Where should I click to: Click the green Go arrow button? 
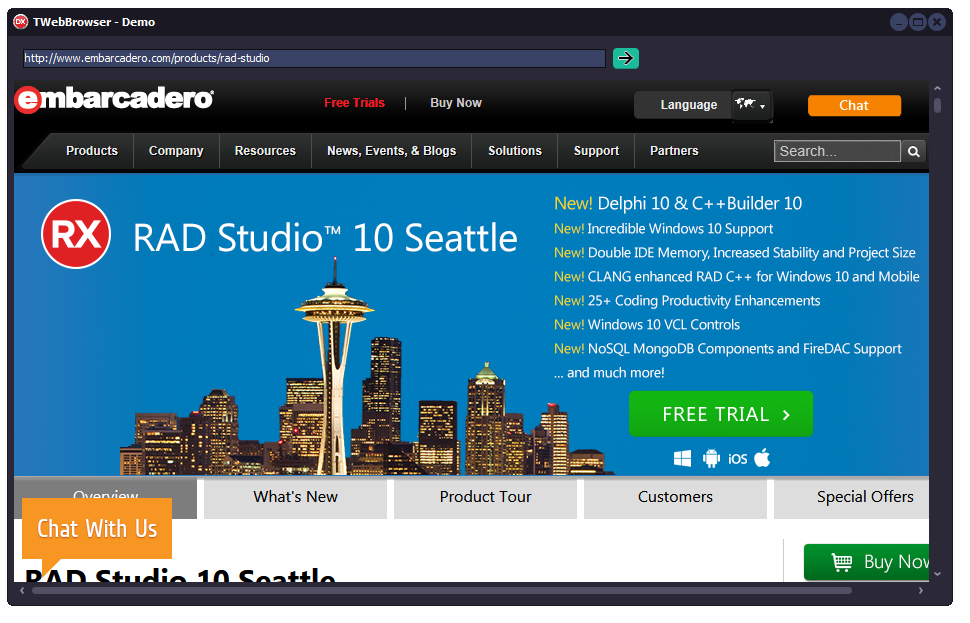pyautogui.click(x=625, y=58)
